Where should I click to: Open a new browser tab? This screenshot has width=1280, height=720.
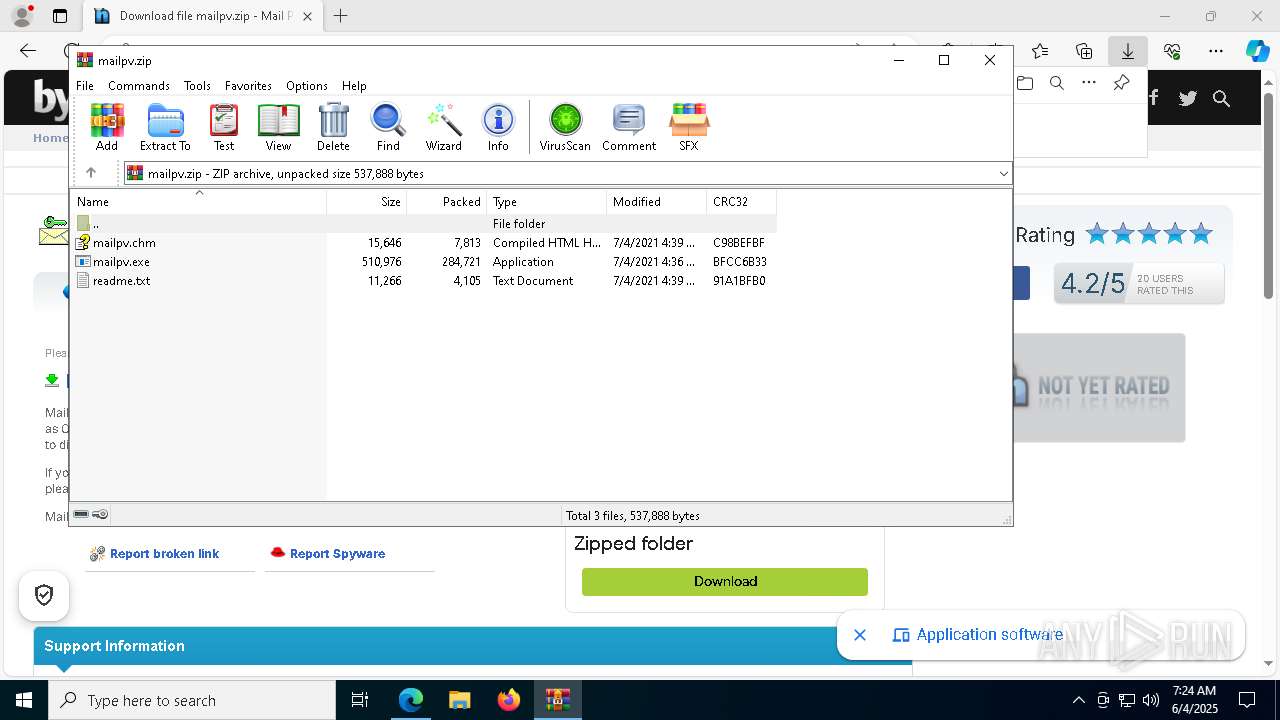341,16
